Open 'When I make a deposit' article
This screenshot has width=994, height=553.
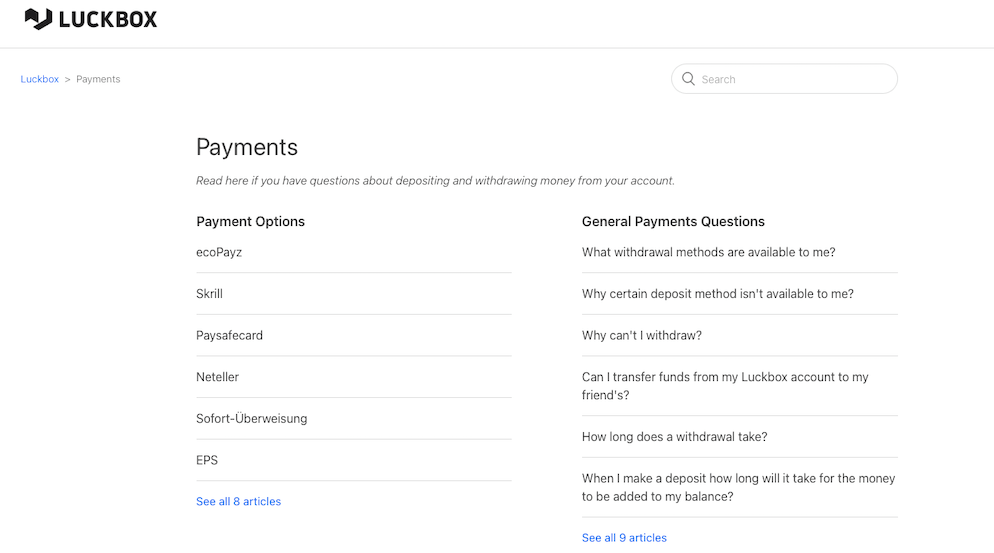(x=739, y=487)
